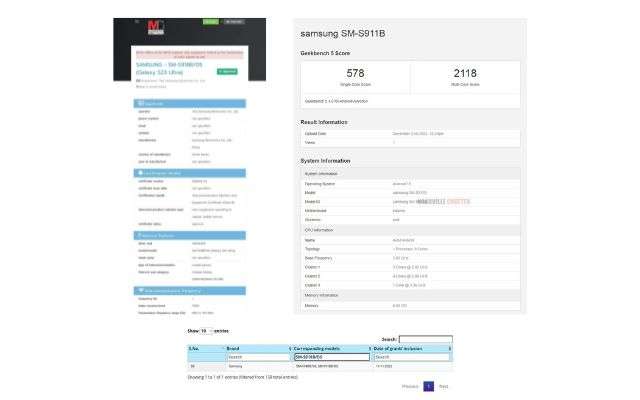Click the third blue section header in the certification page
This screenshot has height=400, width=640.
pyautogui.click(x=190, y=236)
